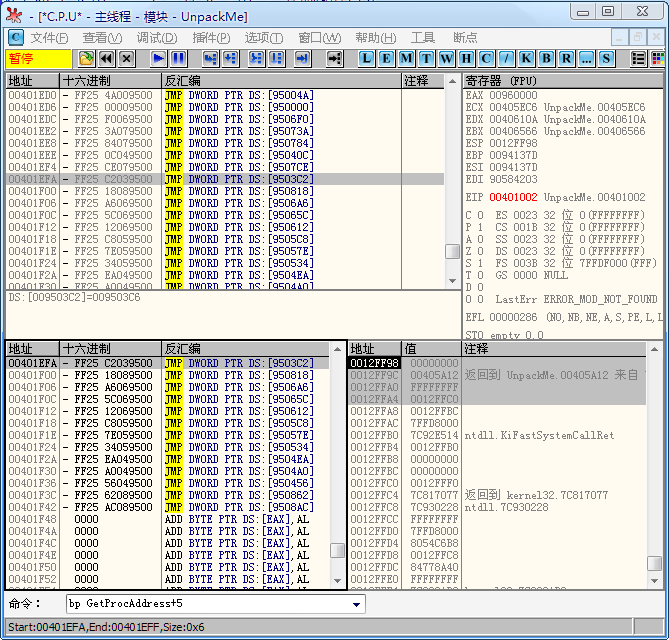Open Executable modules window with E

(387, 58)
